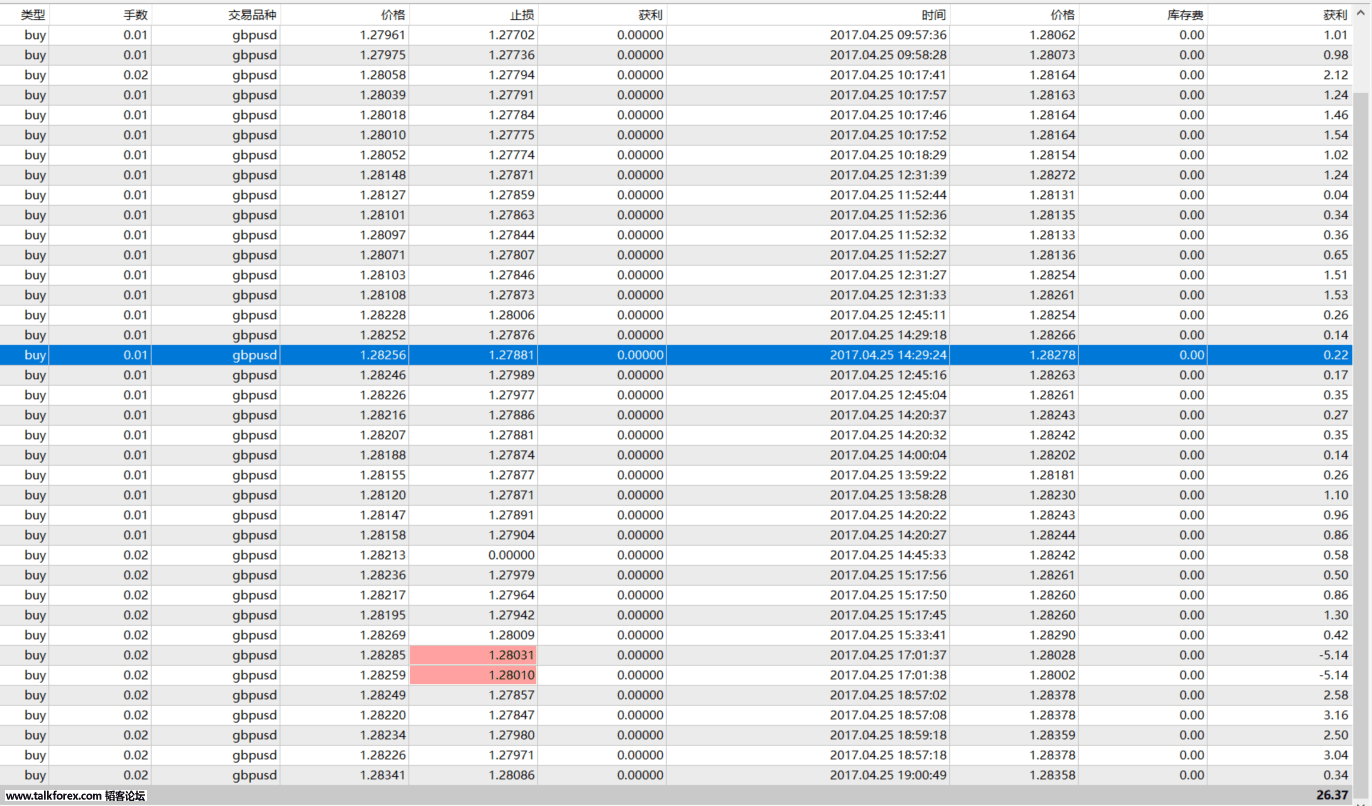
Task: Click the profit value 0.27
Action: (1335, 415)
